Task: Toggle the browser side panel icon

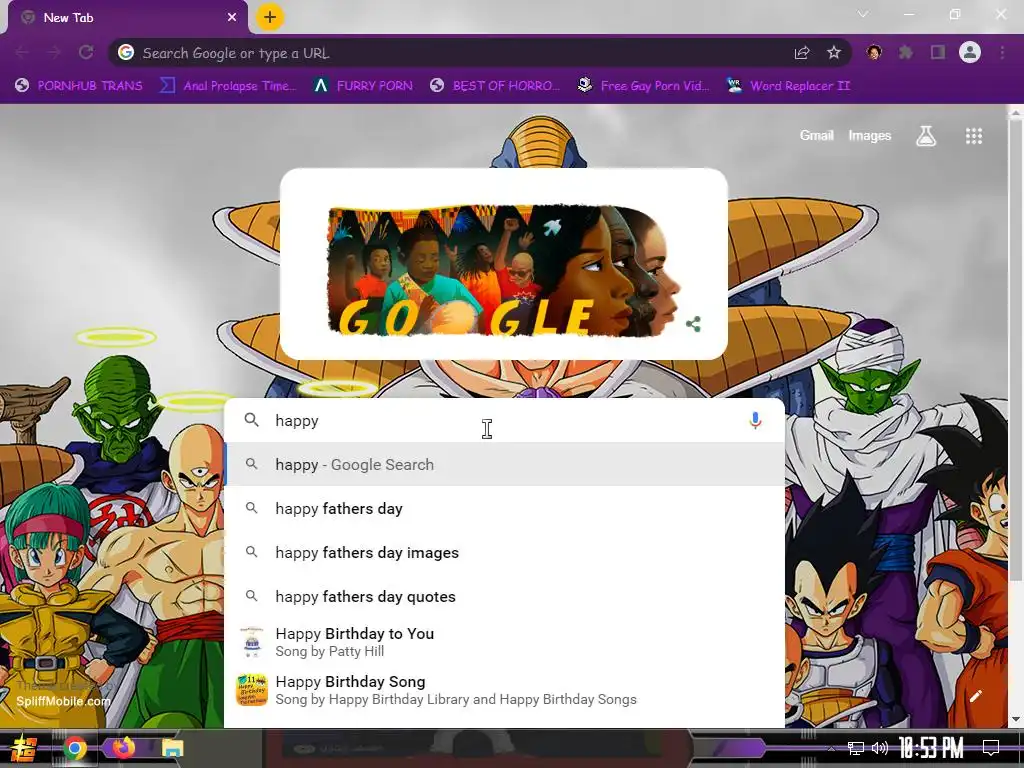Action: (x=938, y=52)
